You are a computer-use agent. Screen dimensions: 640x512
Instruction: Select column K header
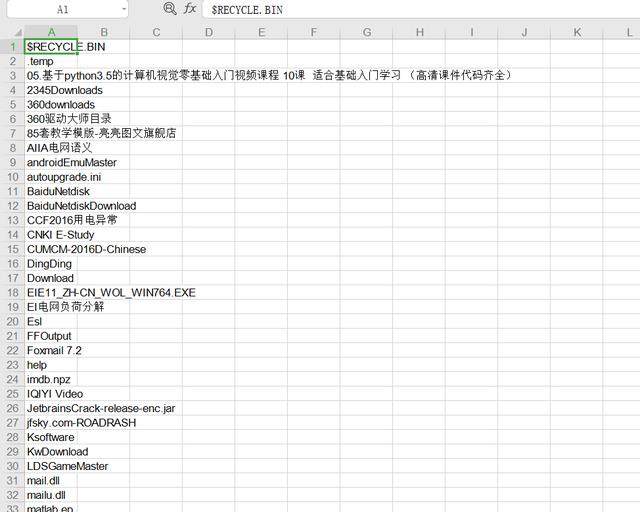coord(577,32)
